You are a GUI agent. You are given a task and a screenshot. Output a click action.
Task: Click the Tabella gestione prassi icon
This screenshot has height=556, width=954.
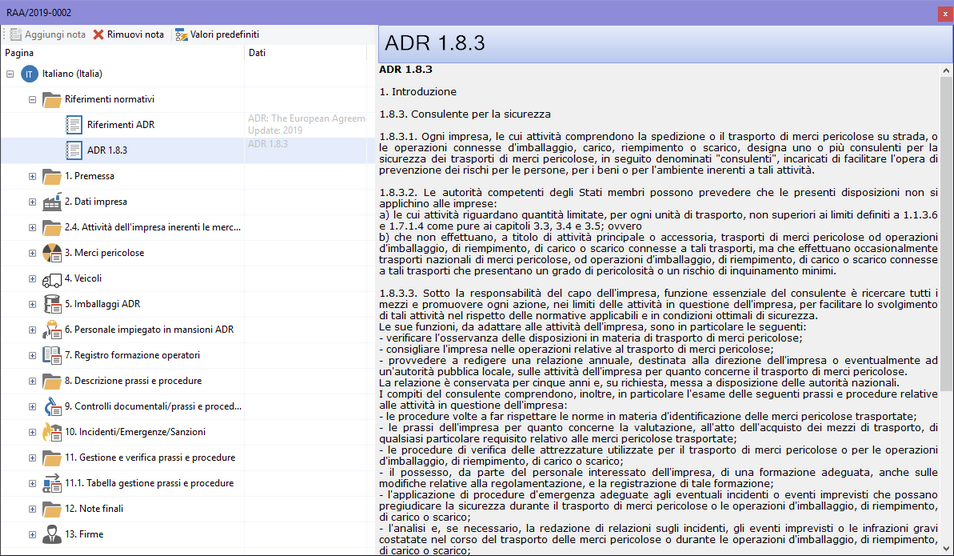tap(52, 484)
